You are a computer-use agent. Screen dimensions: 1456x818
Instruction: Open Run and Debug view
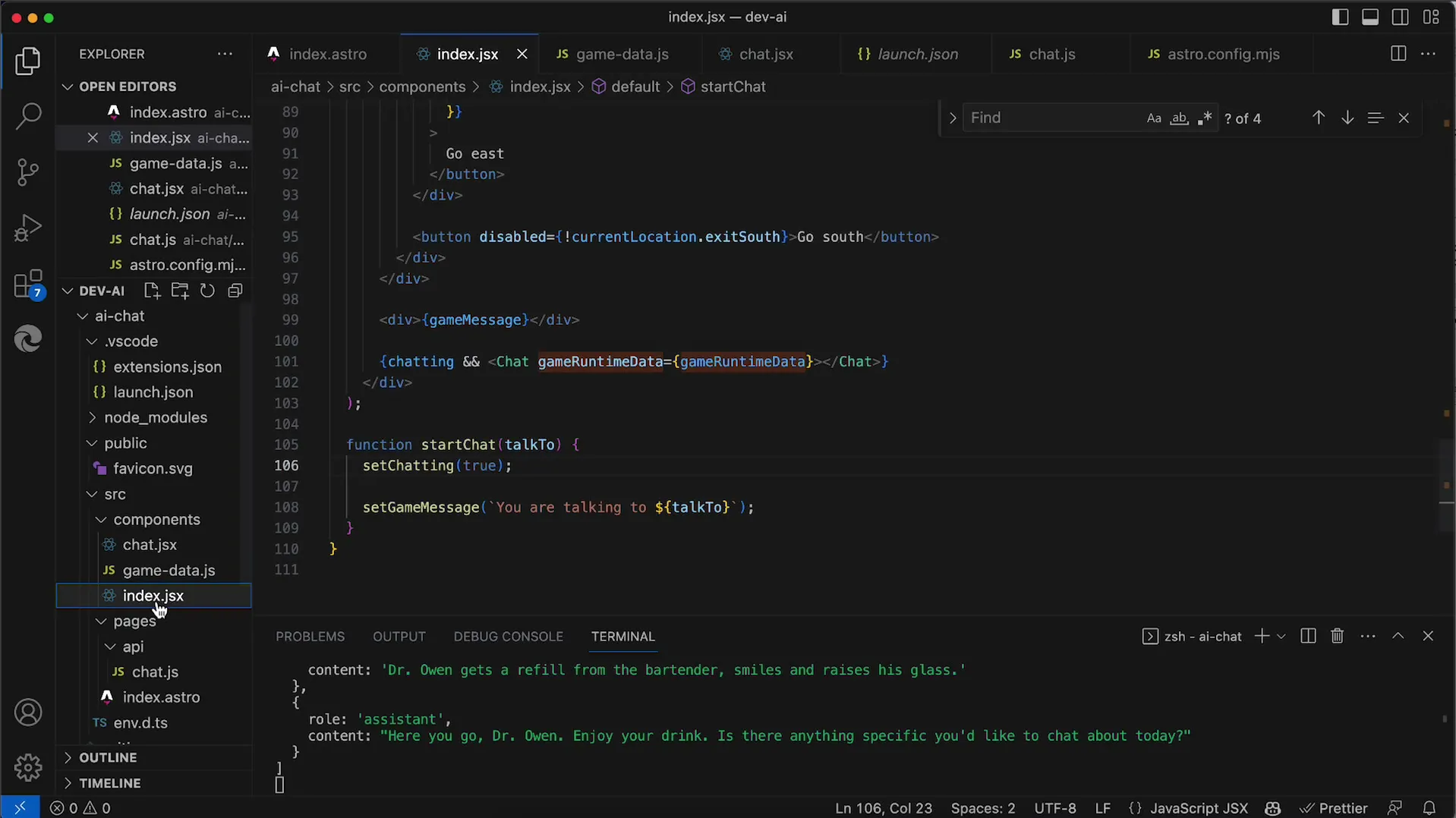[x=28, y=228]
